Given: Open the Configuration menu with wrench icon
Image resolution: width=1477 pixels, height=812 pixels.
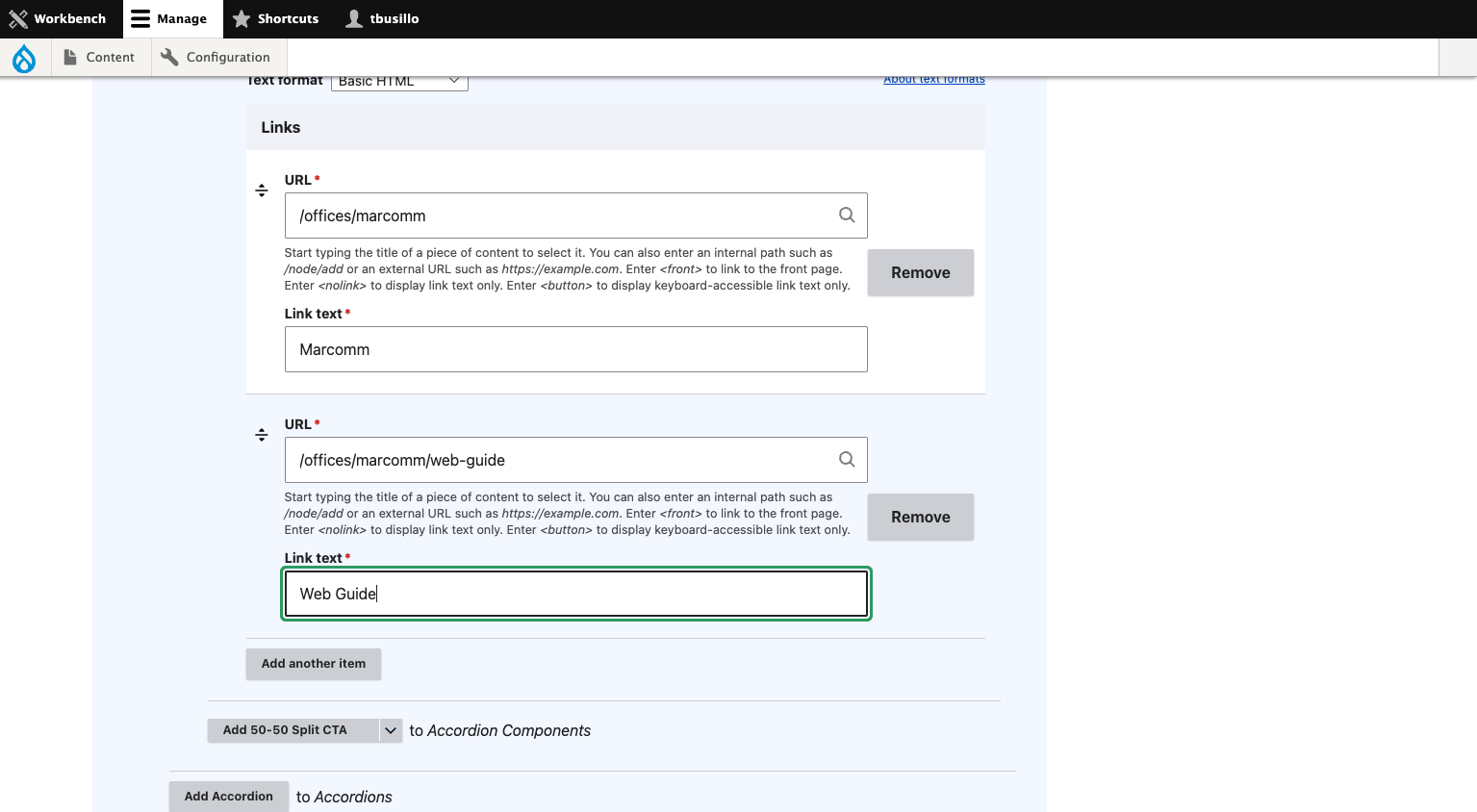Looking at the screenshot, I should (x=216, y=57).
